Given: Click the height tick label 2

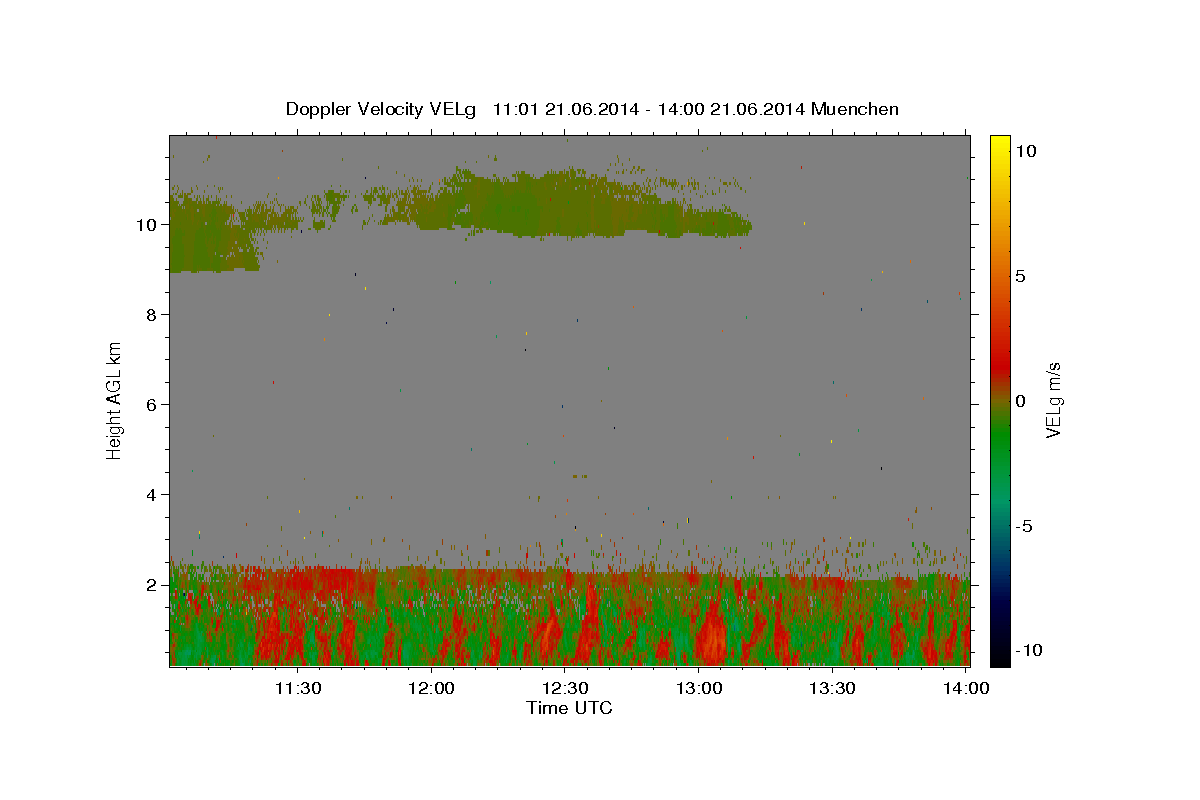Looking at the screenshot, I should (152, 584).
